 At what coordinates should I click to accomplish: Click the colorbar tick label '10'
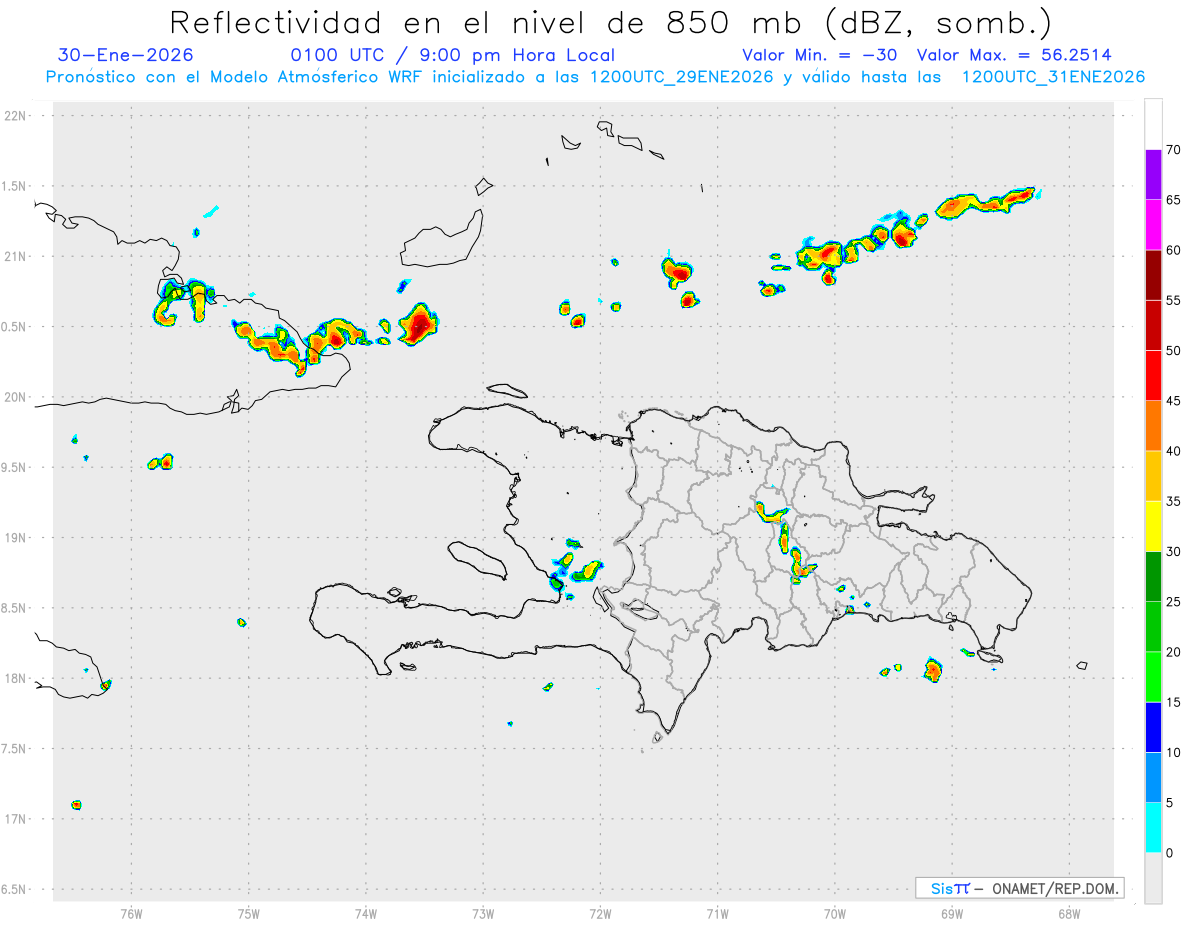(1173, 752)
